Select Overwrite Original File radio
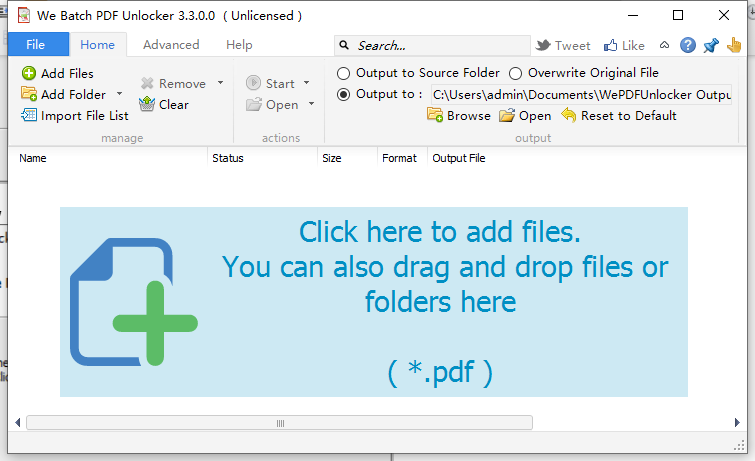Viewport: 755px width, 461px height. point(515,73)
